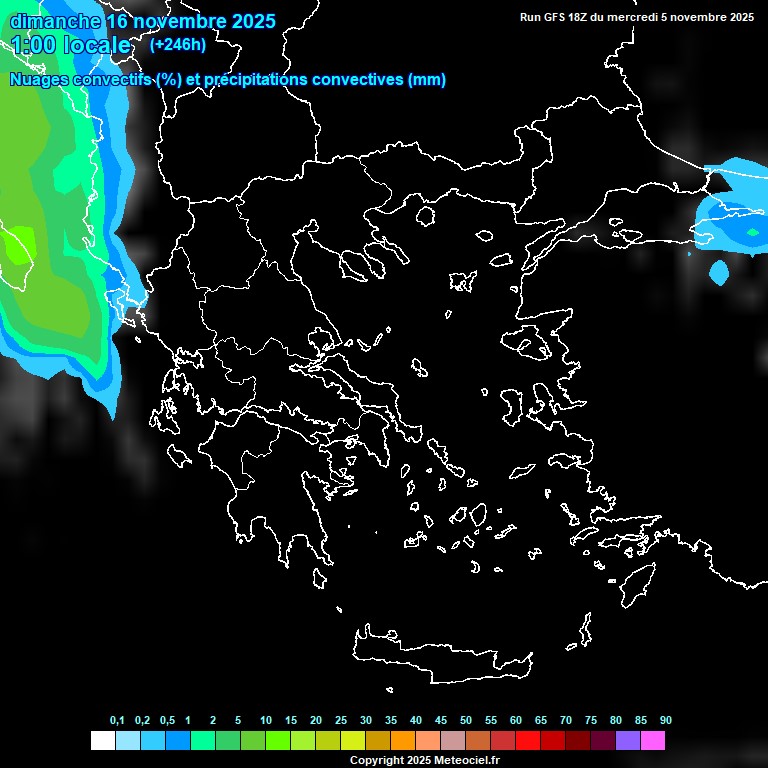
Task: Click the island of Crete on the map
Action: point(450,656)
